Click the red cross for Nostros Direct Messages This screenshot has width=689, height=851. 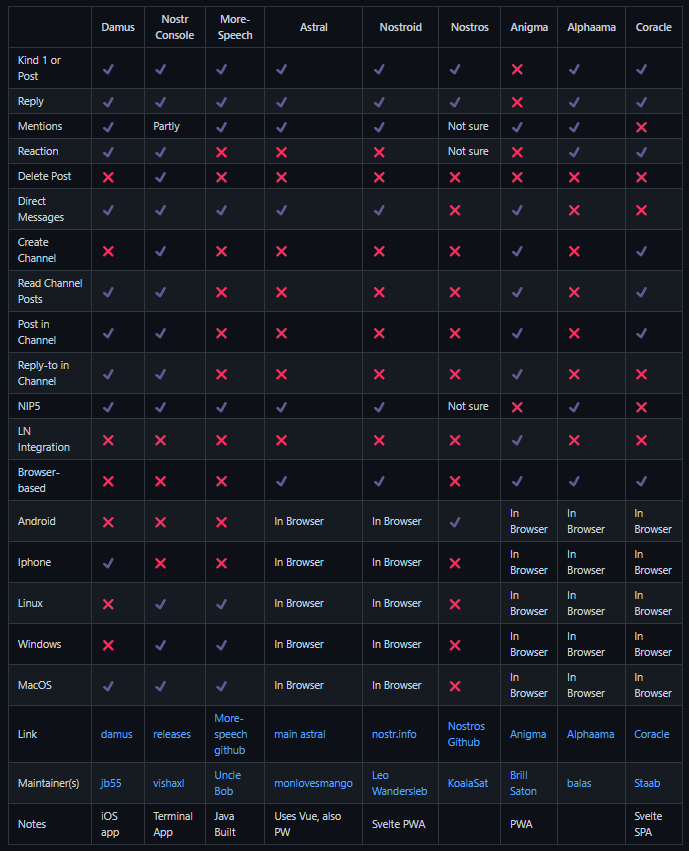(x=455, y=210)
